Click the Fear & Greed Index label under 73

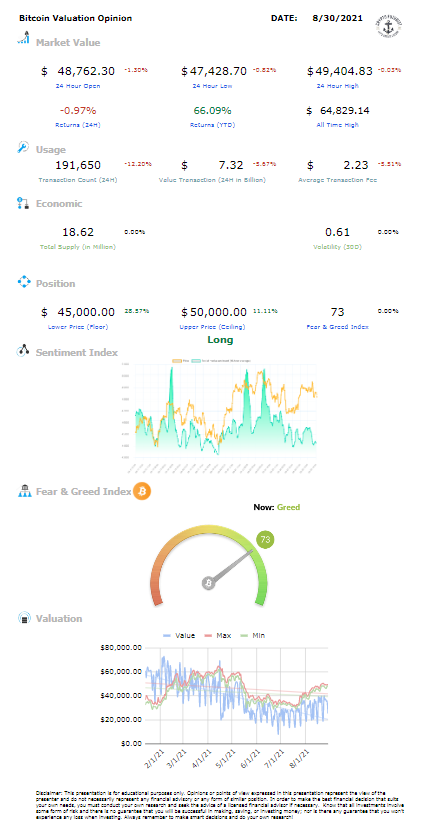339,327
